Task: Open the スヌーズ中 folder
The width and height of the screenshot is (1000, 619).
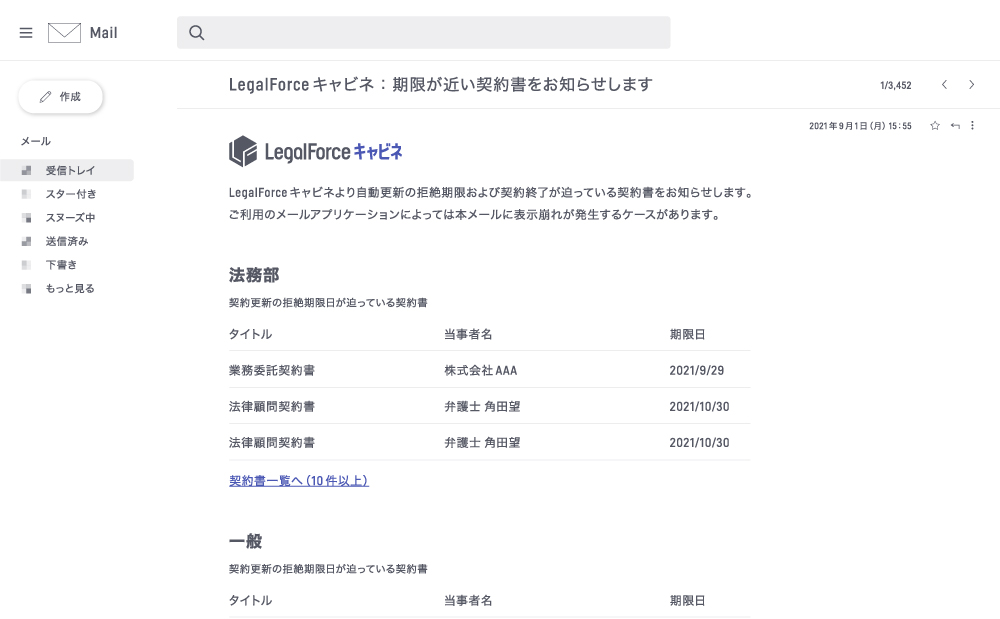Action: click(x=70, y=217)
